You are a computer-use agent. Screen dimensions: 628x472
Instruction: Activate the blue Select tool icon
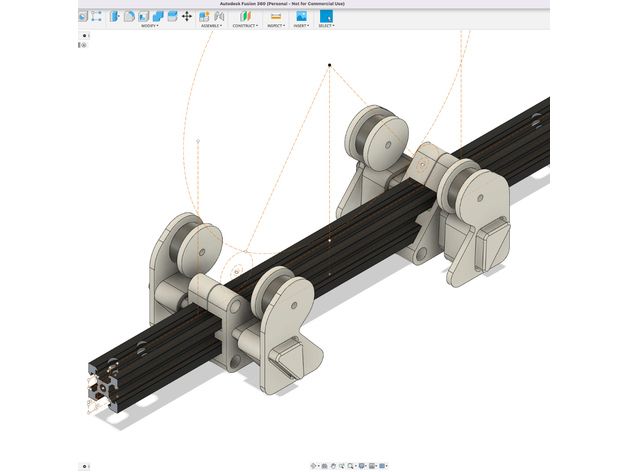pyautogui.click(x=326, y=17)
